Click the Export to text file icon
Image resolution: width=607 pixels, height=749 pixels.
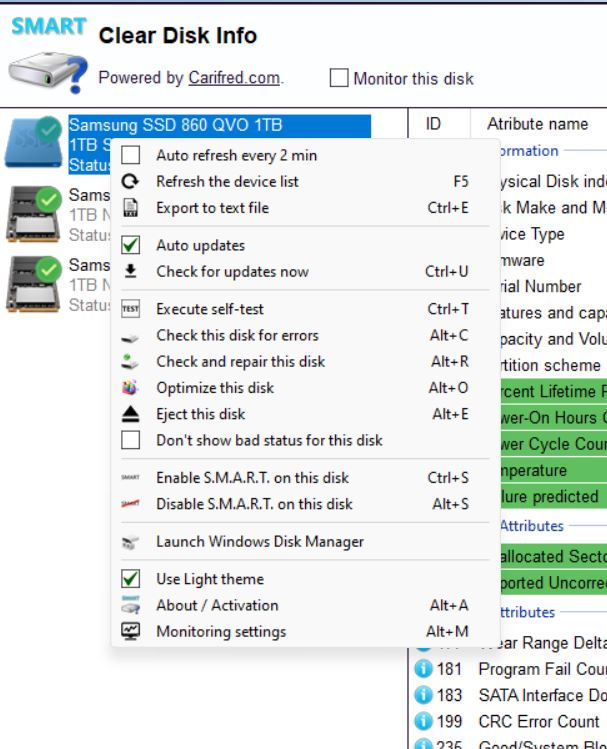[130, 208]
